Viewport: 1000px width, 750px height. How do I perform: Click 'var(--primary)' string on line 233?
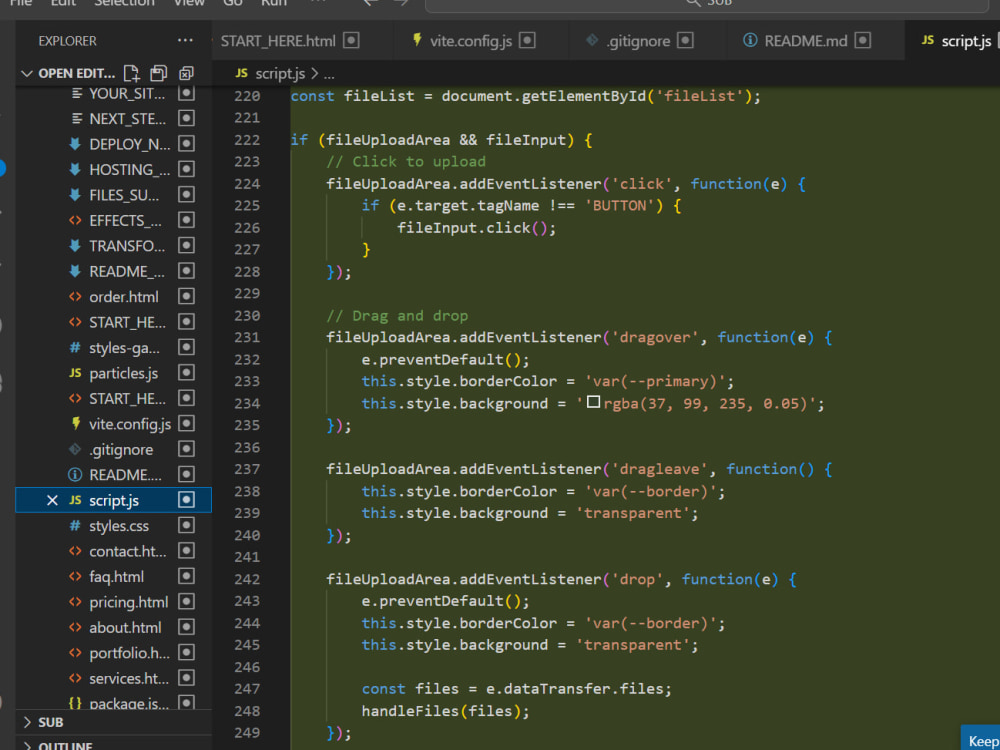tap(655, 381)
